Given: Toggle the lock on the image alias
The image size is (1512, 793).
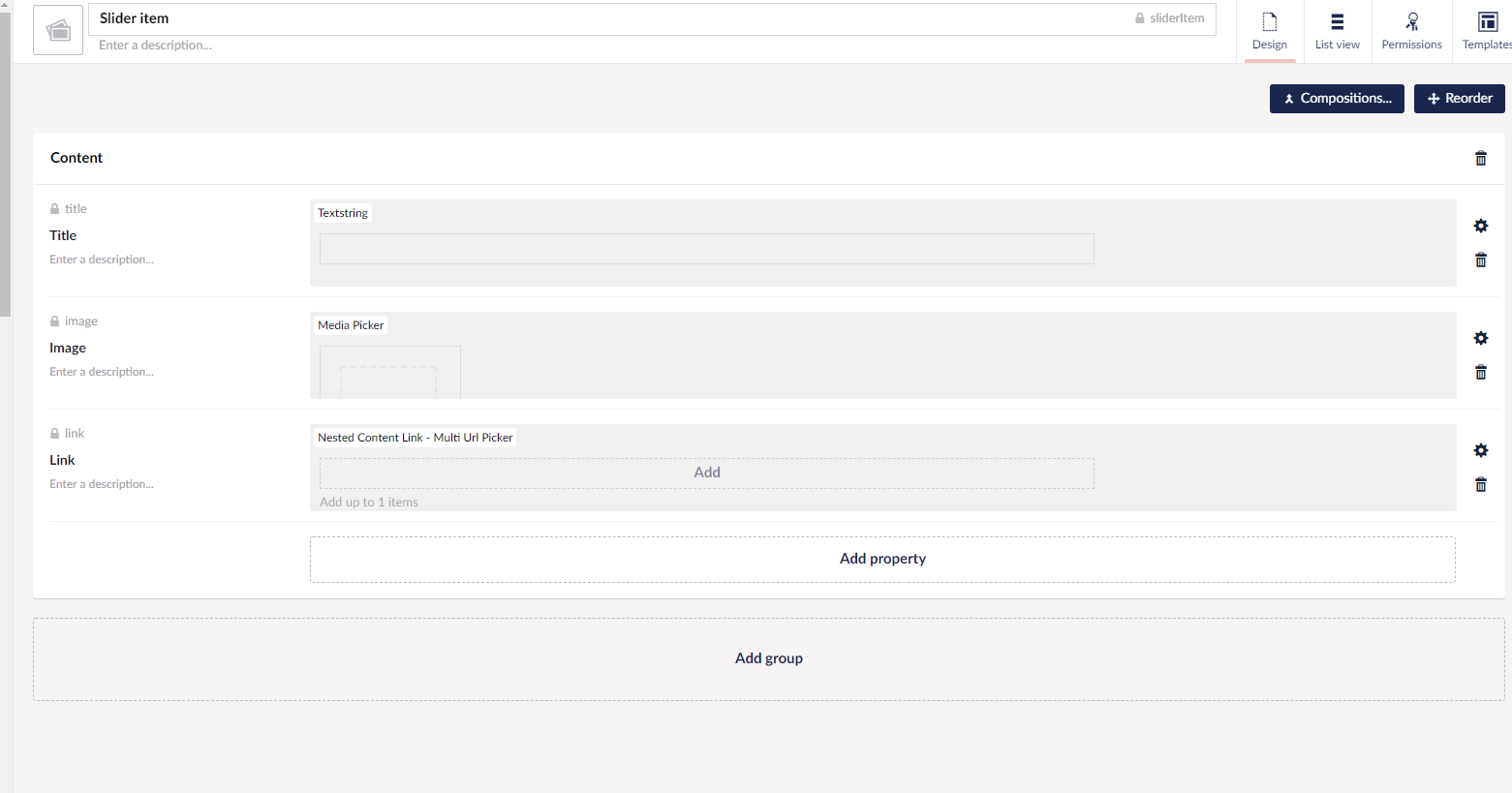Looking at the screenshot, I should tap(55, 321).
